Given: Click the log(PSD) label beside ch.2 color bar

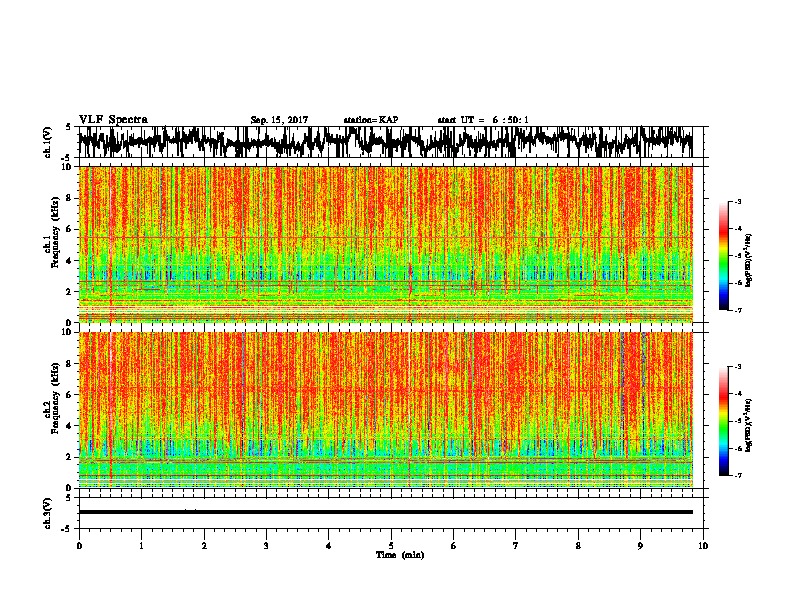Looking at the screenshot, I should tap(749, 425).
